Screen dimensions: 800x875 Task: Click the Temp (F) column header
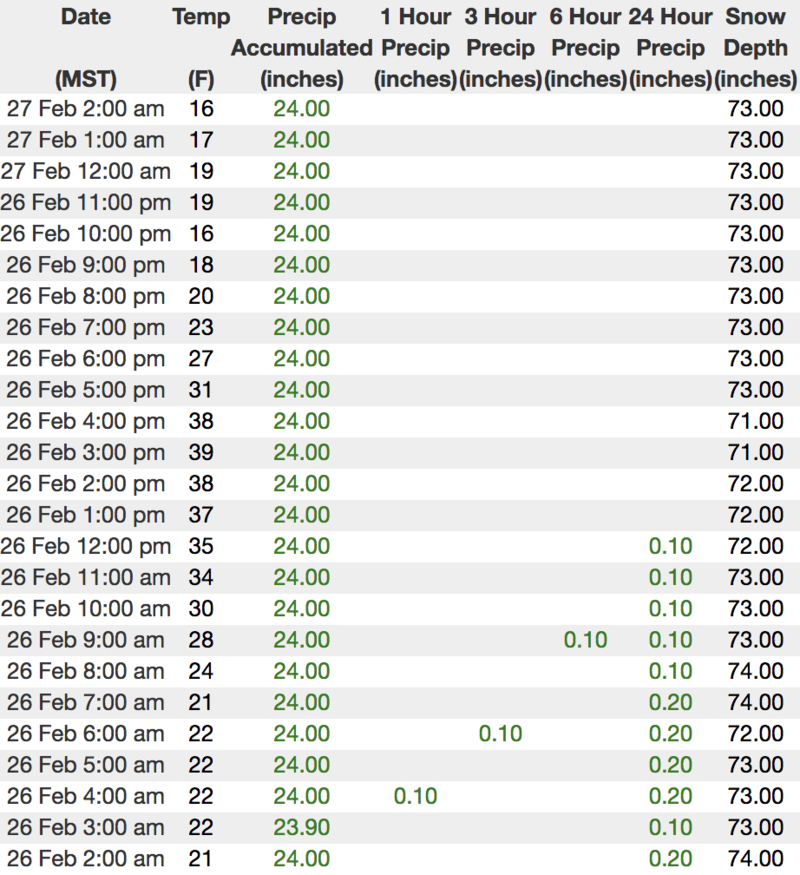tap(201, 47)
